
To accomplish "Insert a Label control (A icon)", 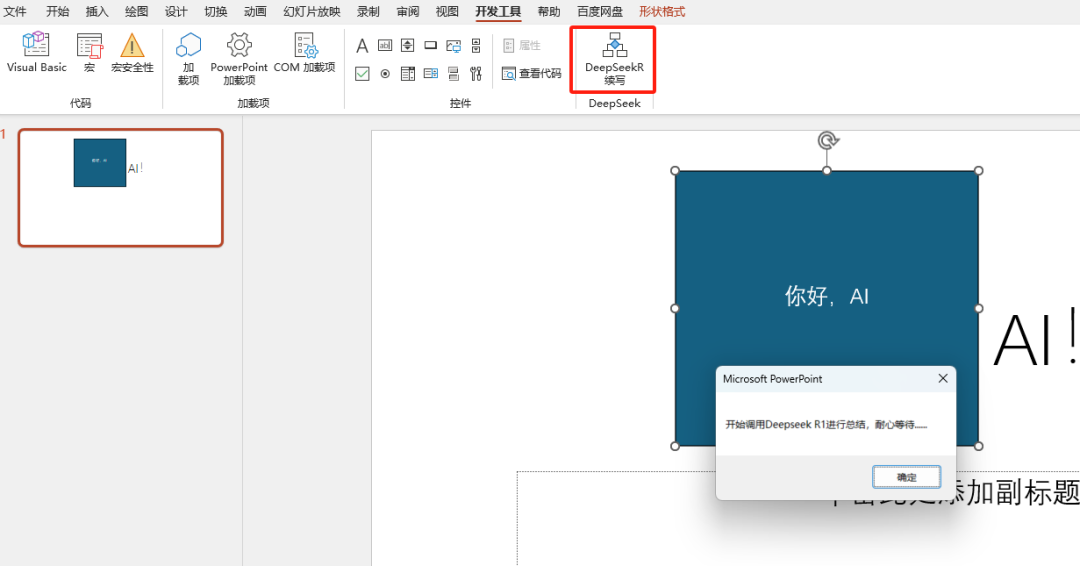I will coord(362,46).
